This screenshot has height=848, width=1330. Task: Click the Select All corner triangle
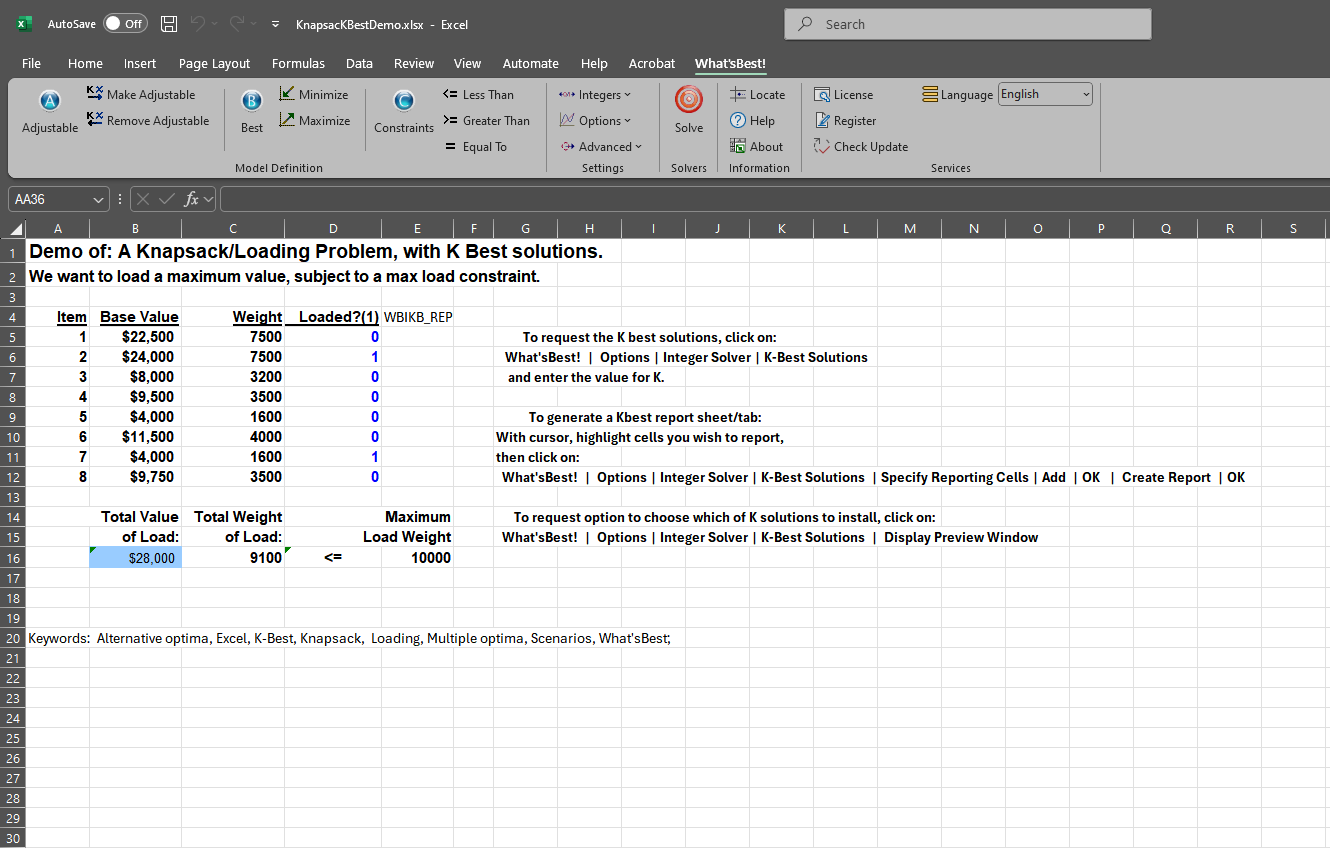[x=13, y=229]
